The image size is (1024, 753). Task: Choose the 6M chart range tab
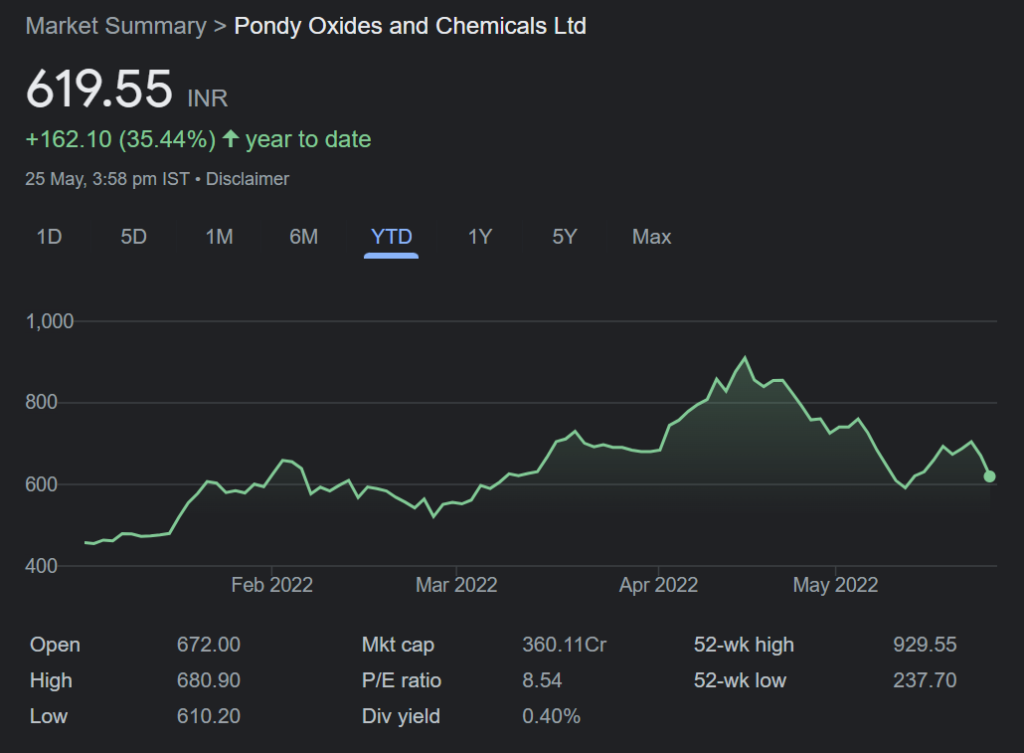tap(303, 237)
